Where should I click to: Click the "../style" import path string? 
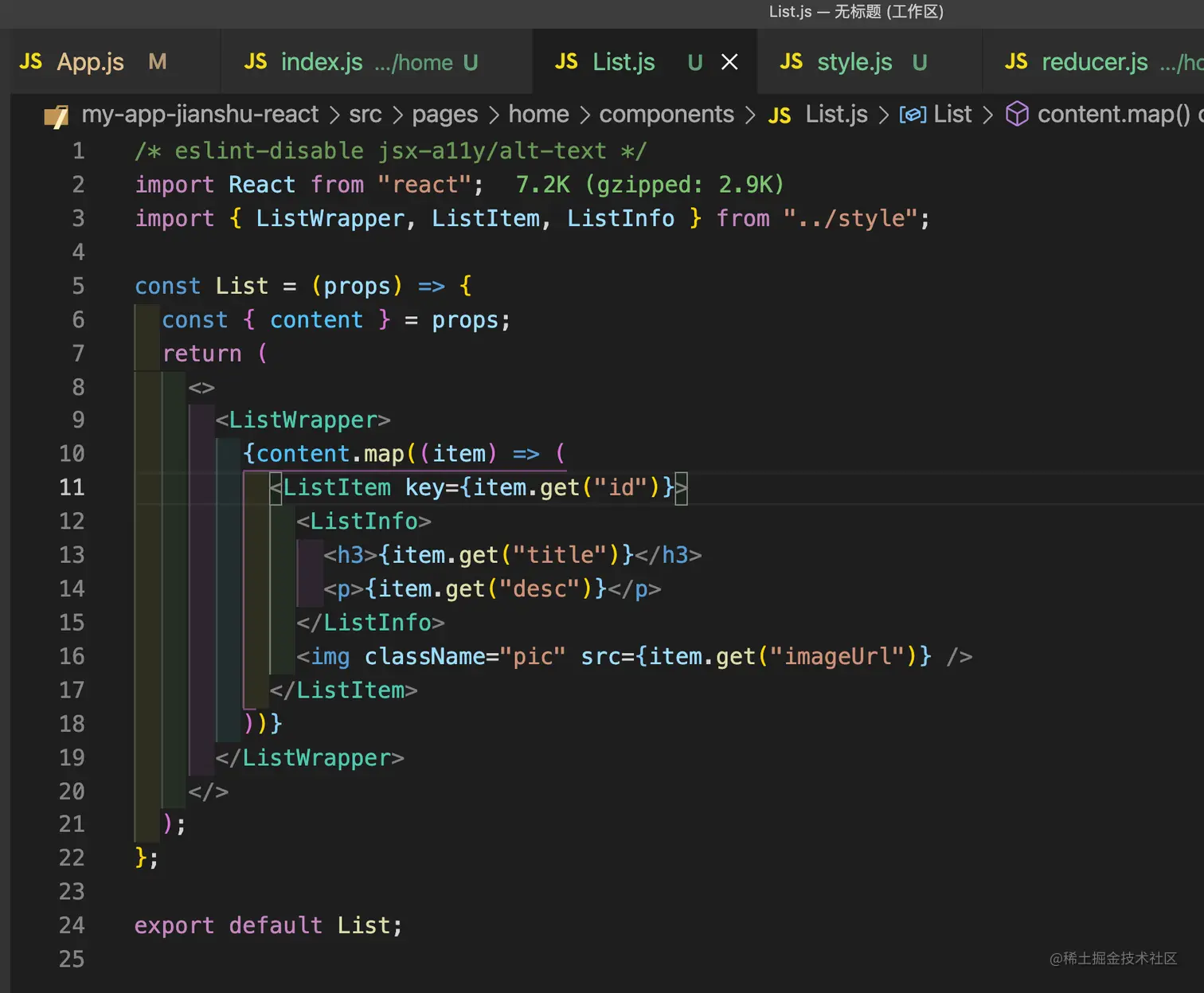pos(850,218)
